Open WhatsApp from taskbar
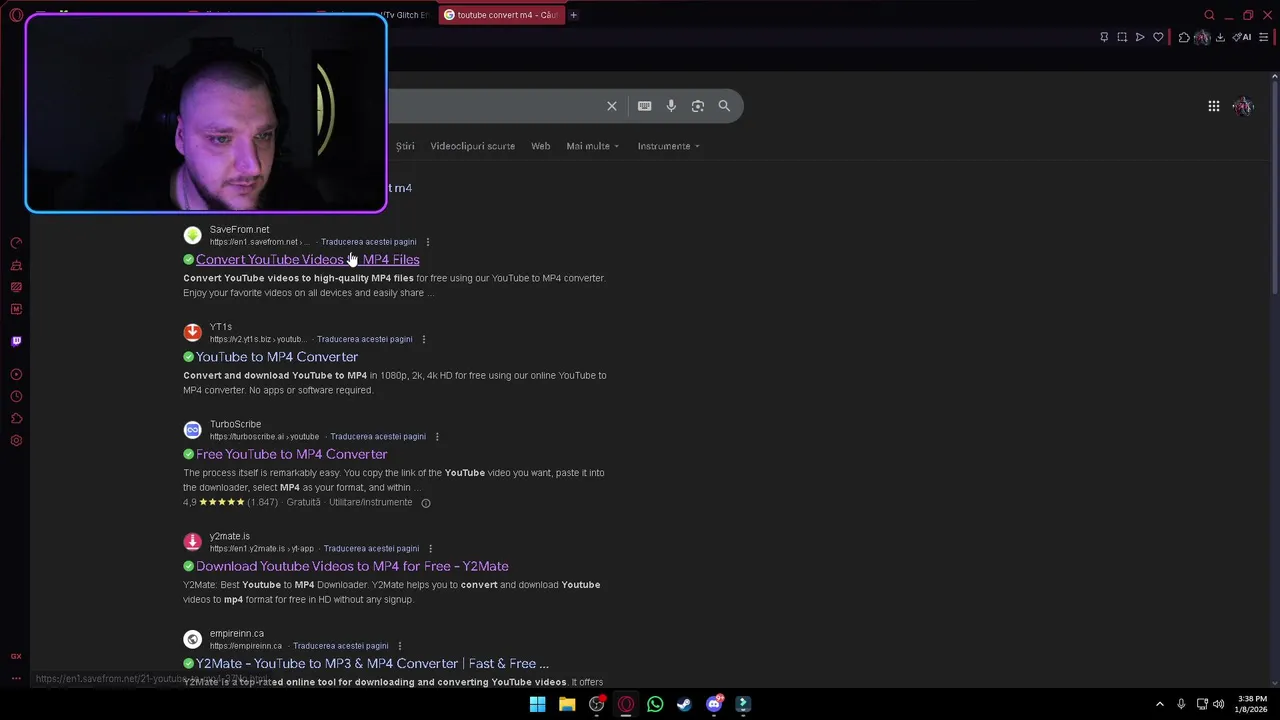 [x=655, y=704]
